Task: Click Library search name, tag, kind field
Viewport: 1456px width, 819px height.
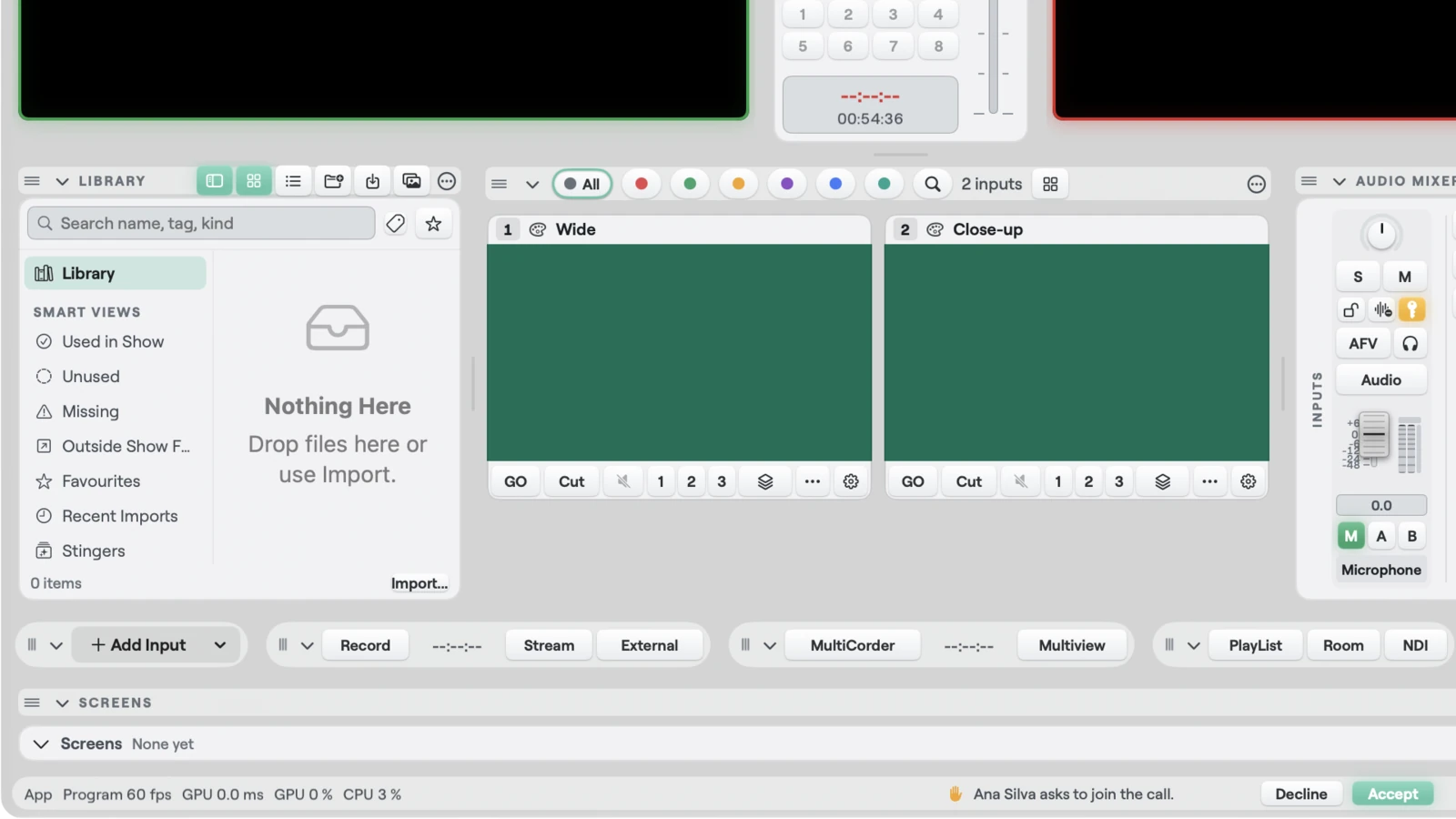Action: pyautogui.click(x=201, y=223)
